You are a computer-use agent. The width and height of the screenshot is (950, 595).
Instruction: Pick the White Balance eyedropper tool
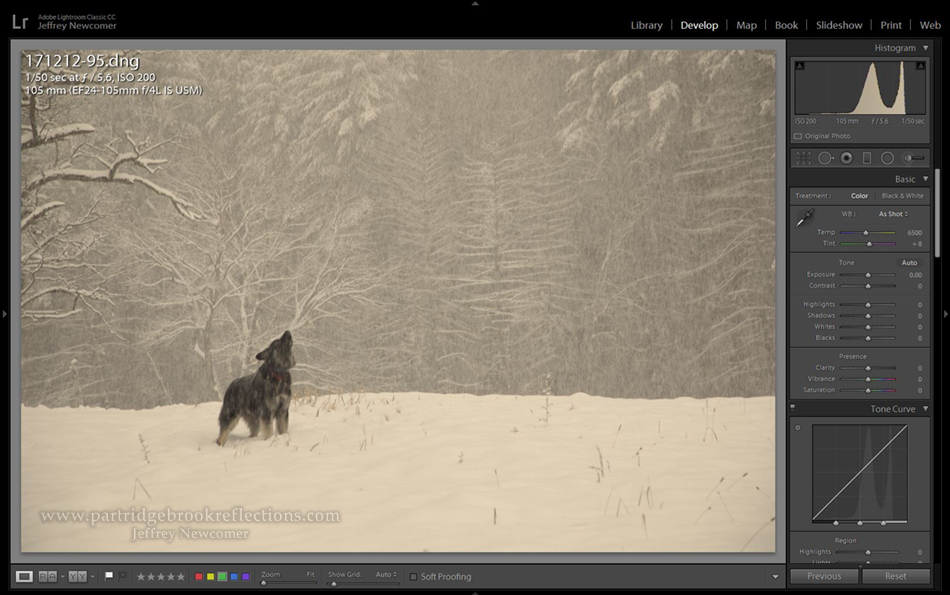coord(805,218)
